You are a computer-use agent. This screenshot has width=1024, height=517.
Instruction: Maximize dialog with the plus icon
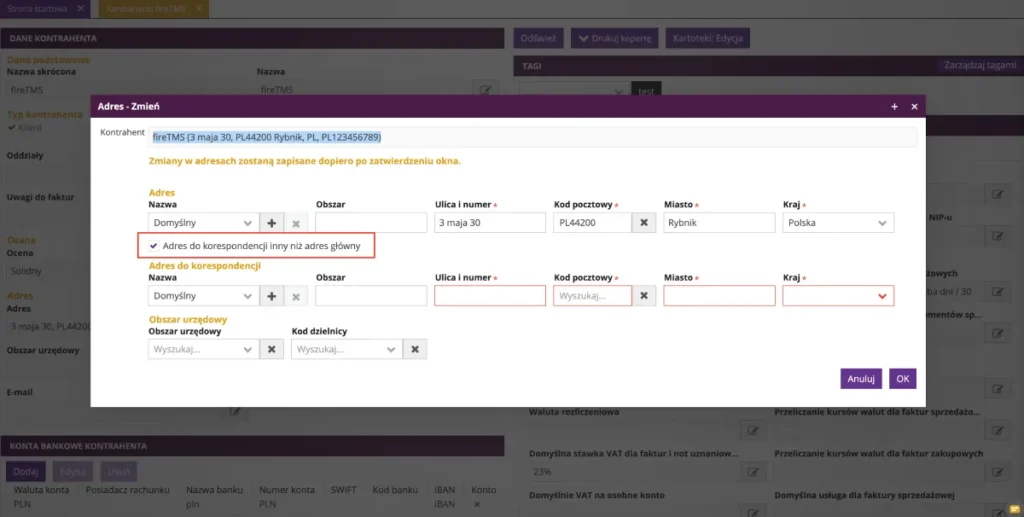(x=895, y=106)
